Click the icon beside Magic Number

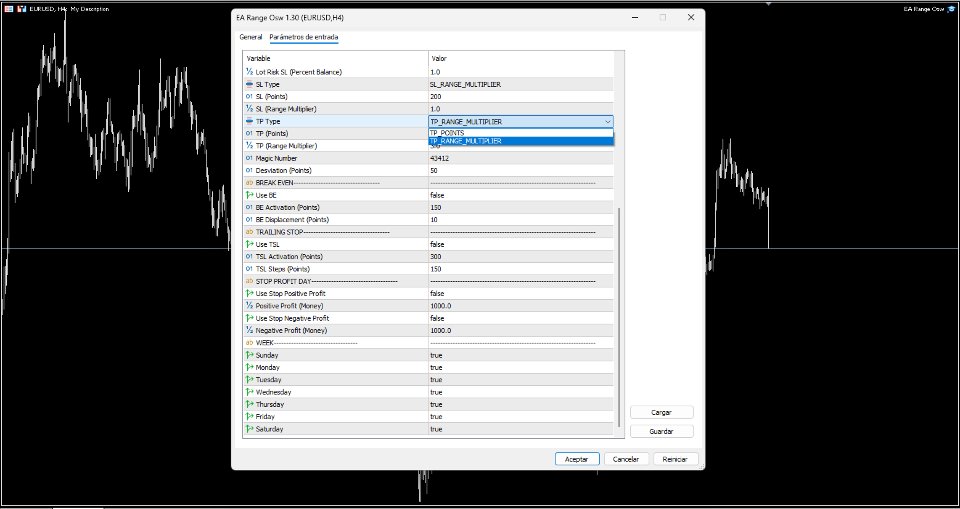[x=249, y=158]
